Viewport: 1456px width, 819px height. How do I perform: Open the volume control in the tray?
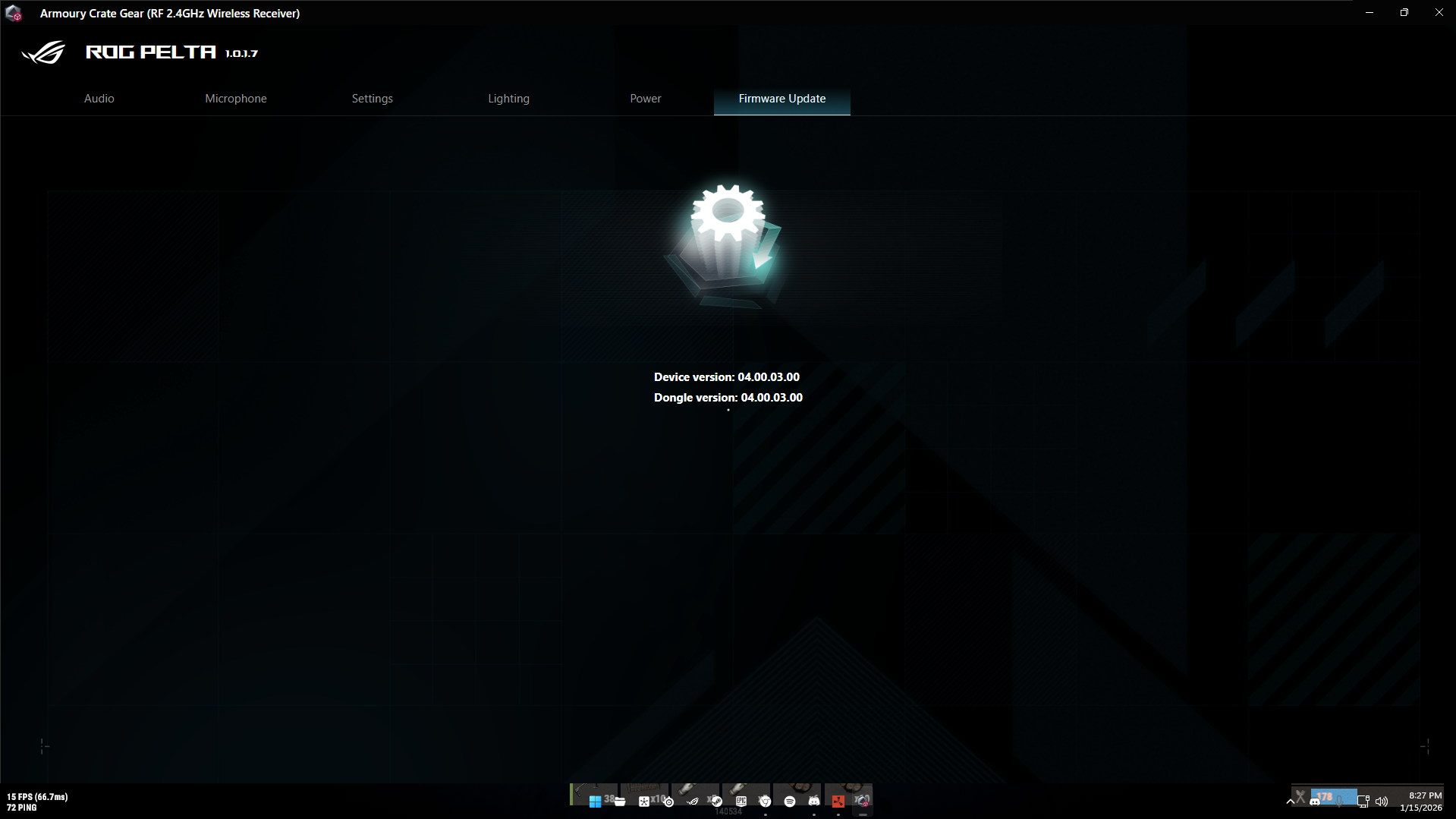click(1382, 802)
